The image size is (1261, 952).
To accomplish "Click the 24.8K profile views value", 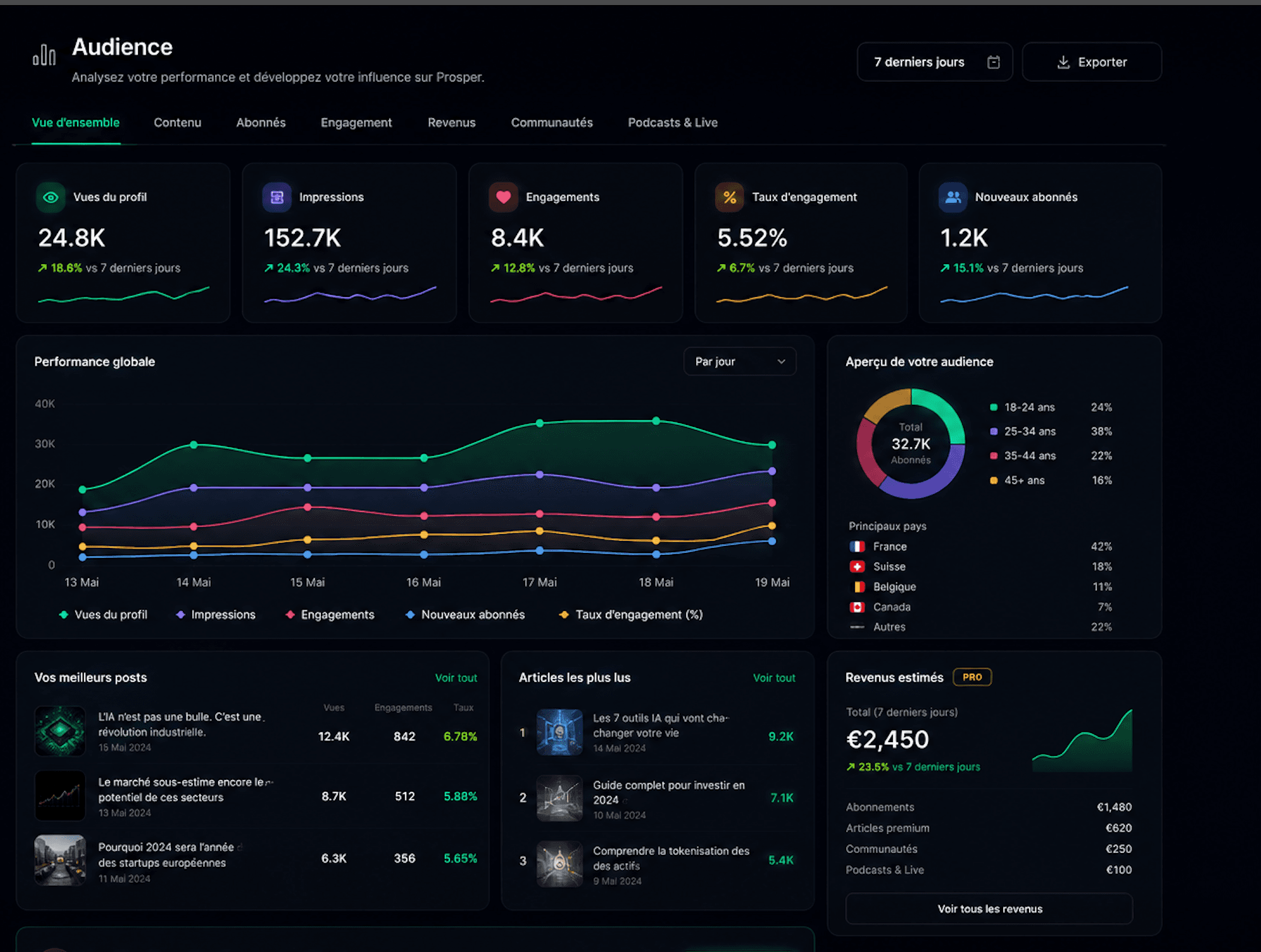I will [x=72, y=238].
